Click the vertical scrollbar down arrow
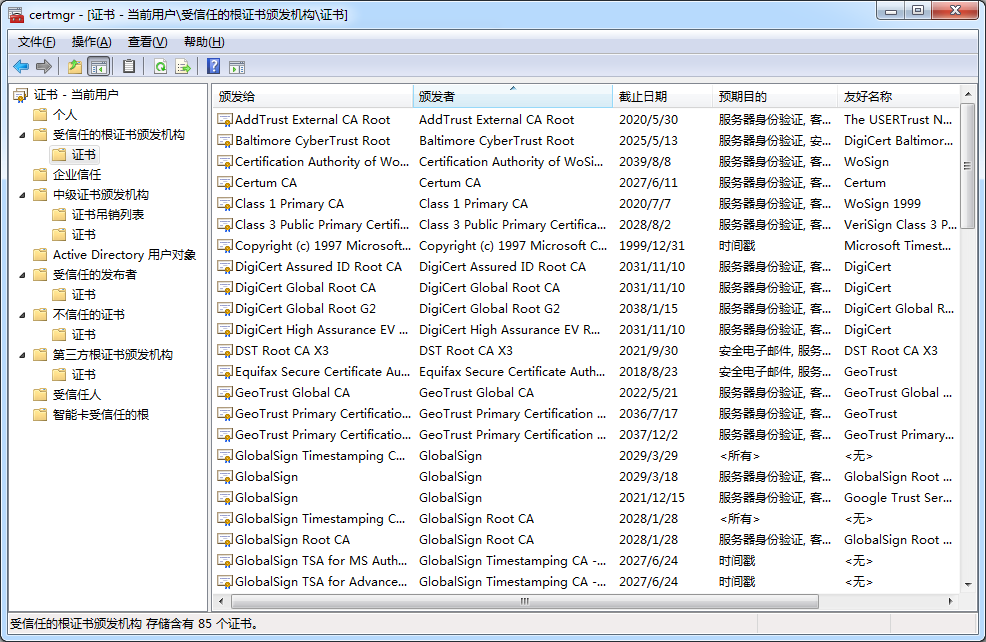Viewport: 986px width, 642px height. (968, 584)
